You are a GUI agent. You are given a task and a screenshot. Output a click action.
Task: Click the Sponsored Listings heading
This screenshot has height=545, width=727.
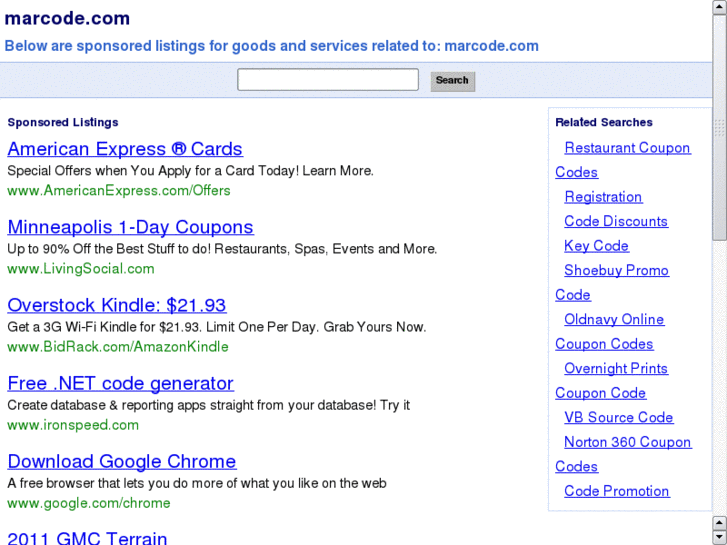pos(63,122)
